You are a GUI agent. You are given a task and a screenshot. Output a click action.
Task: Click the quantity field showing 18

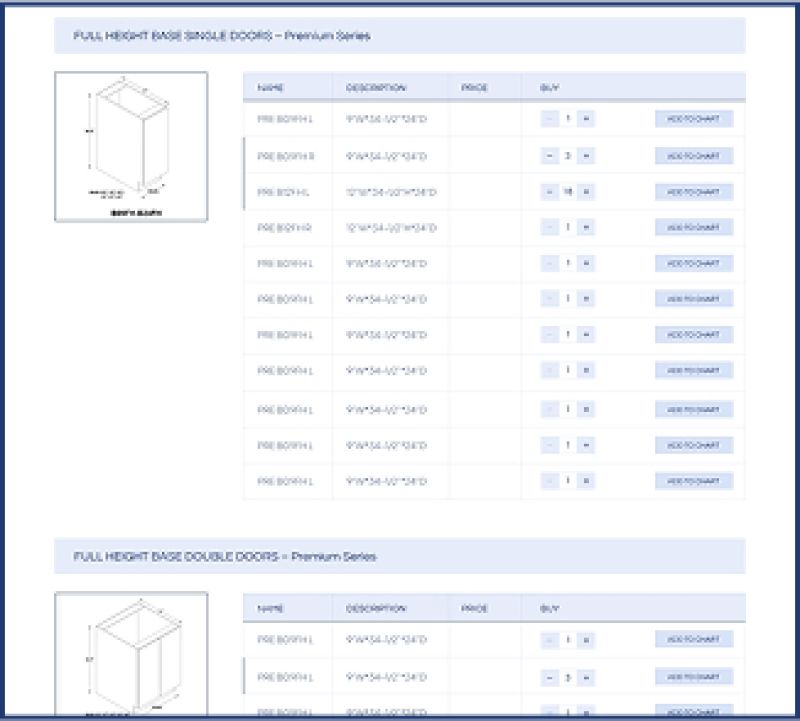568,192
